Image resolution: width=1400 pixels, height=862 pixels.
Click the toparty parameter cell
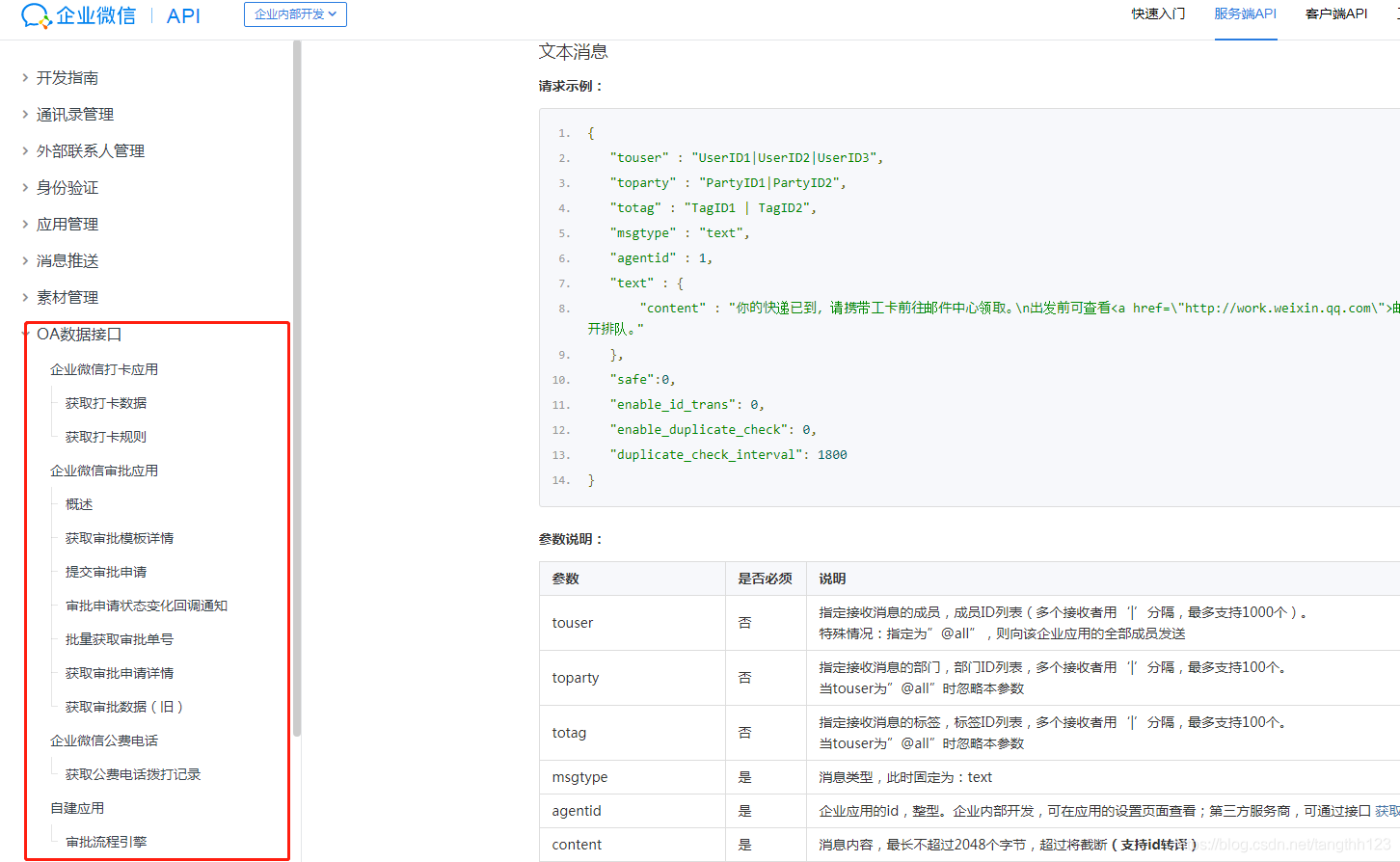[633, 678]
